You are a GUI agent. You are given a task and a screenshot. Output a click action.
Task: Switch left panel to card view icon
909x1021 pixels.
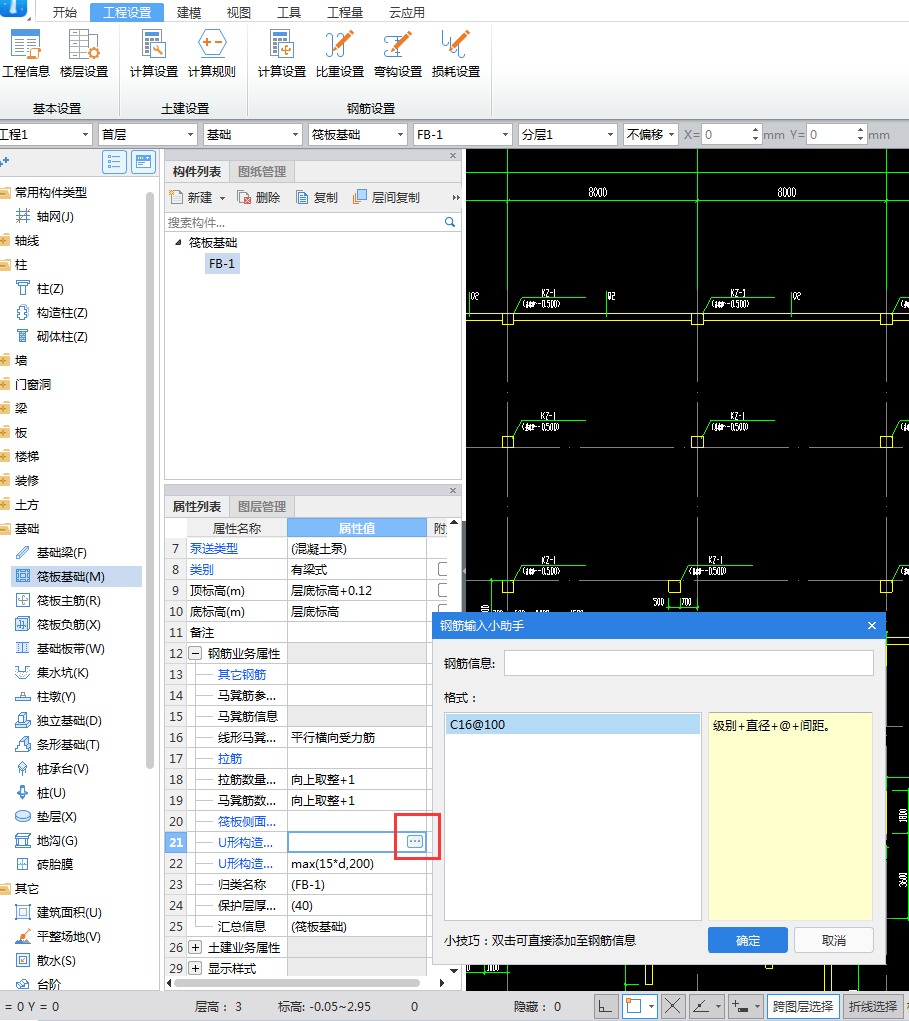[x=143, y=161]
